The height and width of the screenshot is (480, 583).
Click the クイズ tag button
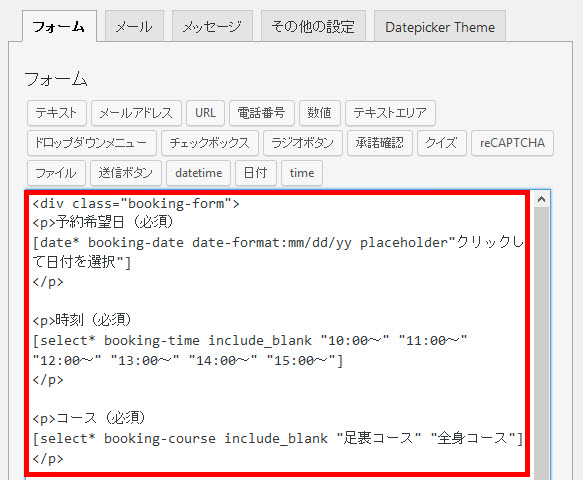coord(442,143)
